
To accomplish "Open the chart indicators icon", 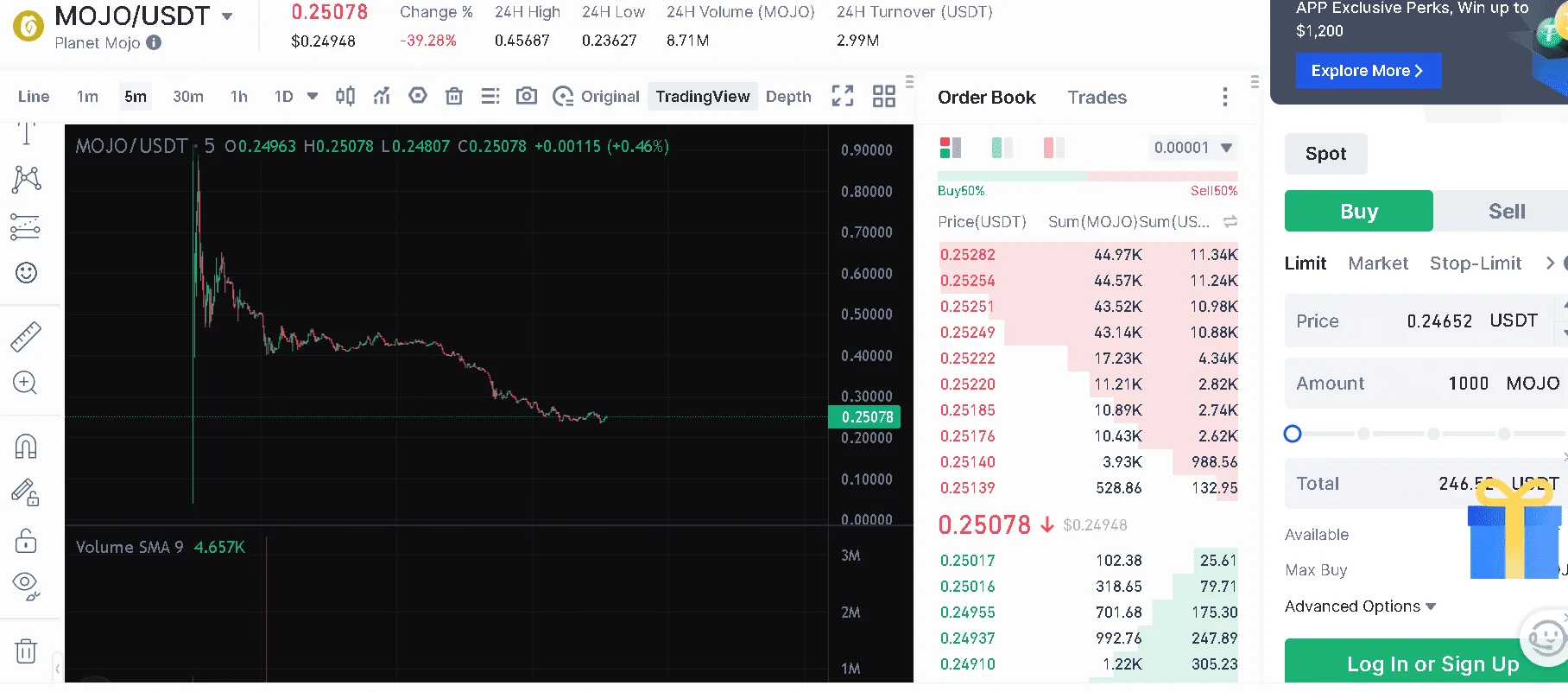I will pyautogui.click(x=382, y=96).
